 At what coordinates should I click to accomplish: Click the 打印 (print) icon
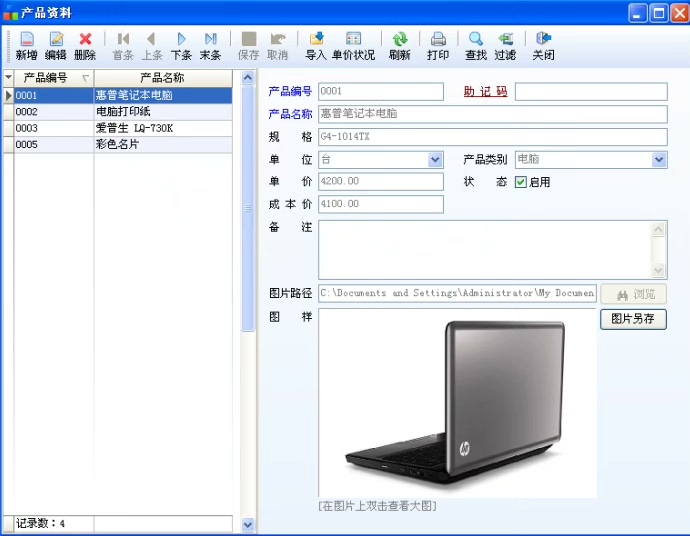point(438,45)
